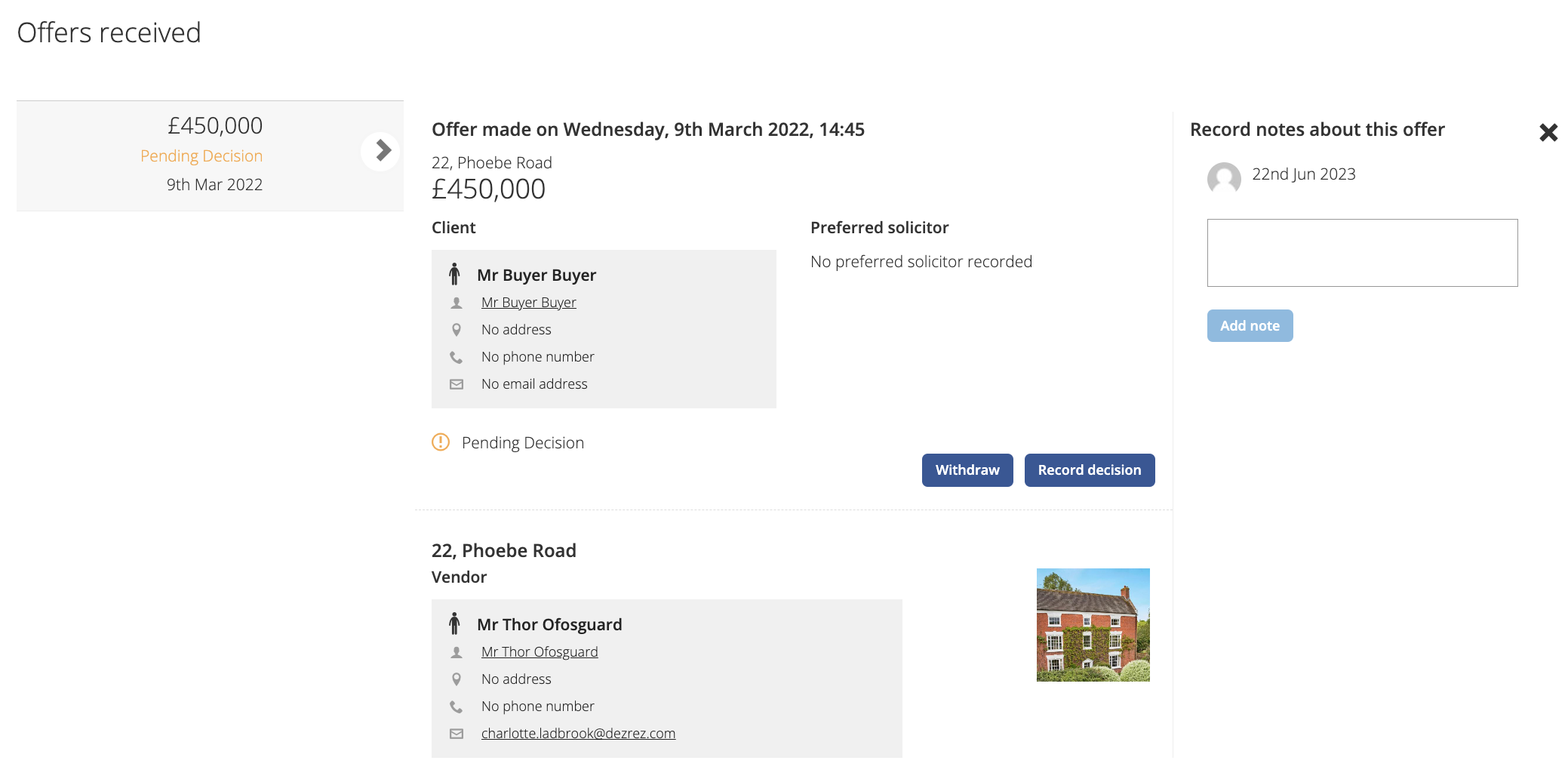1568x782 pixels.
Task: Click the Record decision button
Action: 1090,470
